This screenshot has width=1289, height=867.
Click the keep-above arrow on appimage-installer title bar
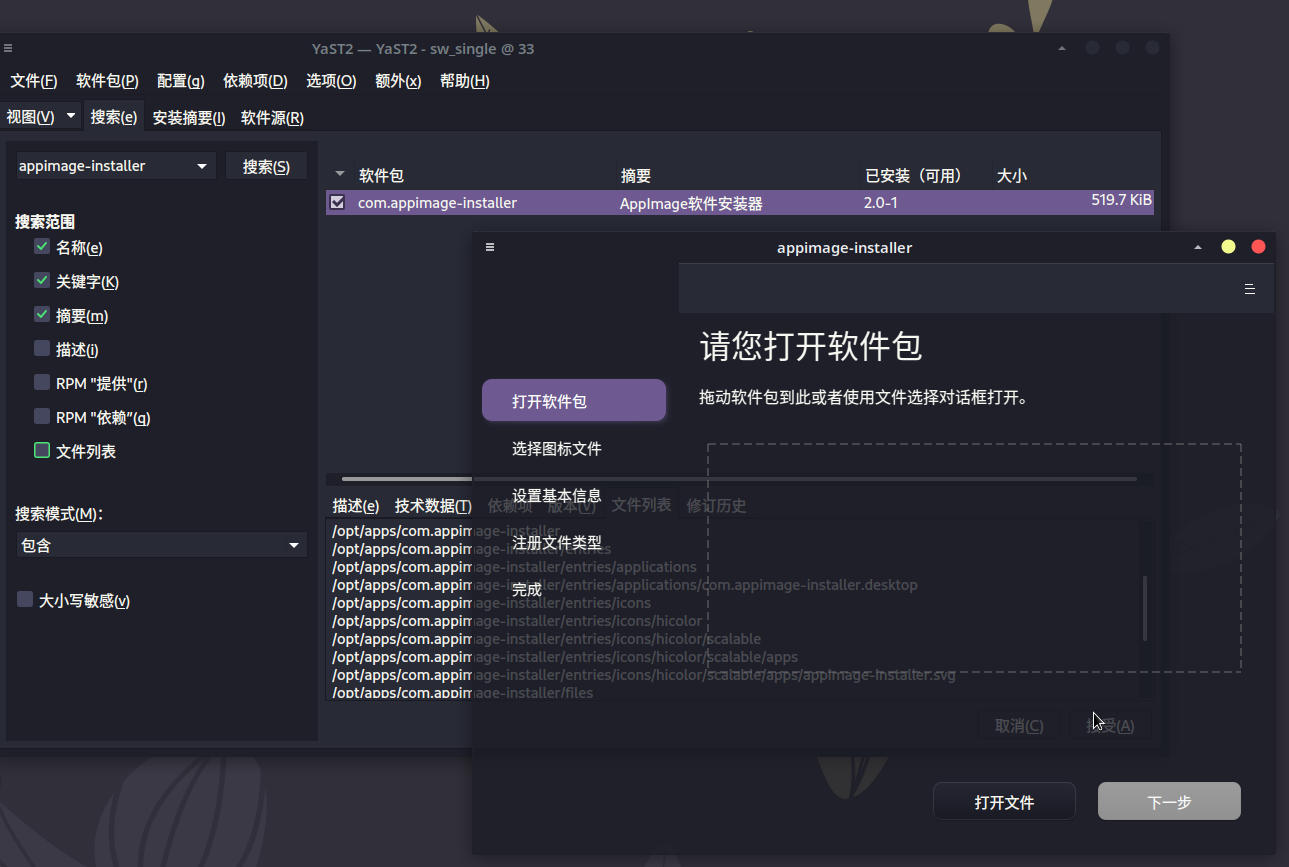click(x=1198, y=247)
